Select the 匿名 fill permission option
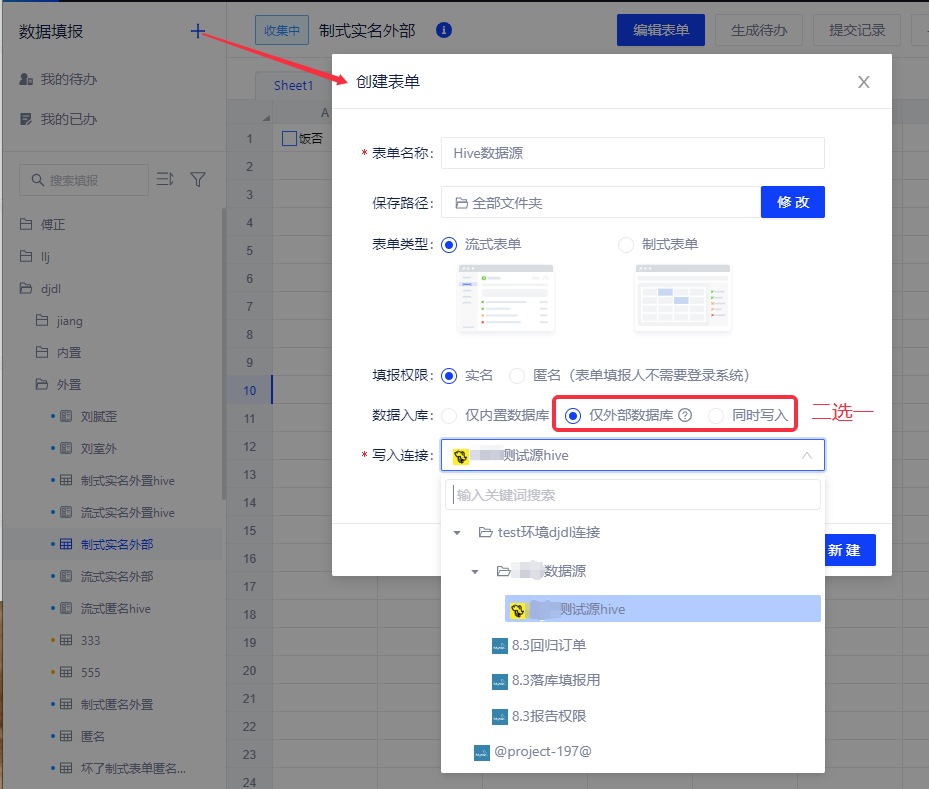Viewport: 929px width, 789px height. pos(517,376)
